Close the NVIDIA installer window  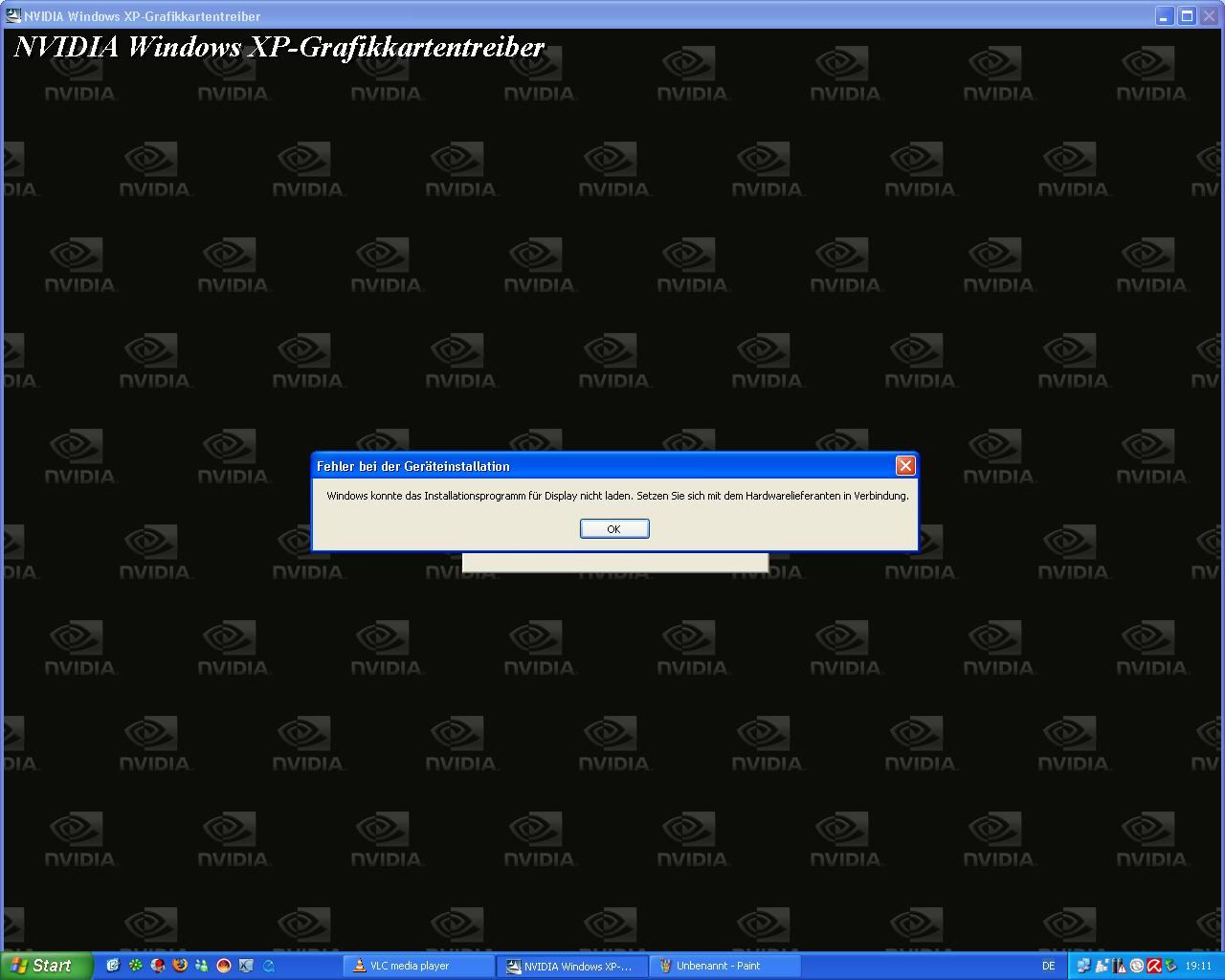tap(1209, 15)
